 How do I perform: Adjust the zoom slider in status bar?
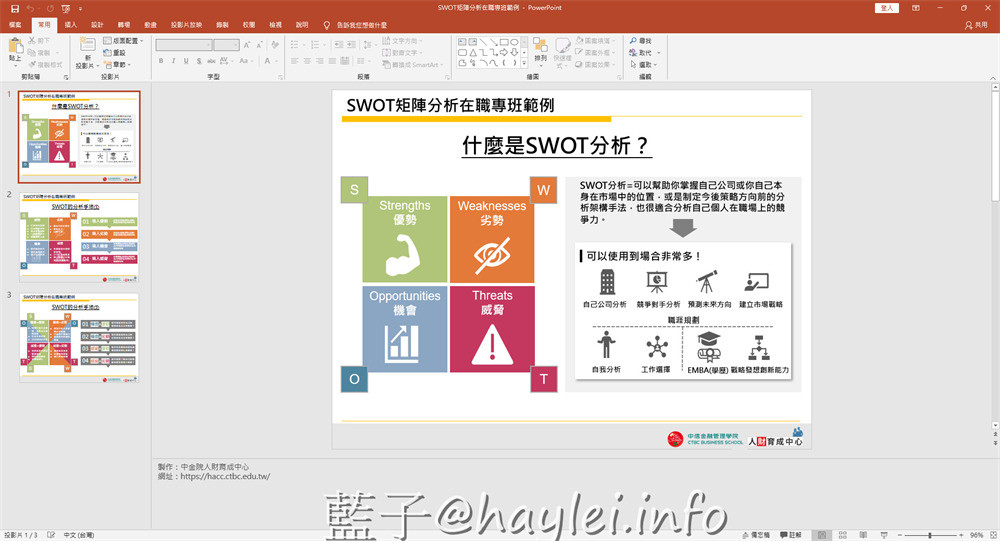[x=930, y=535]
